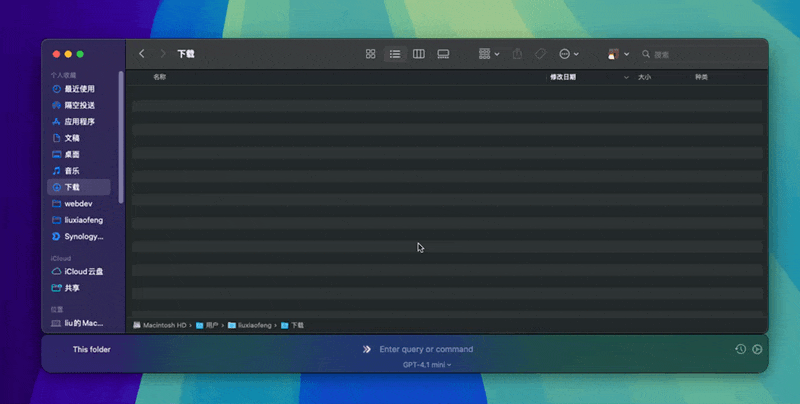Click the double-chevron prompt icon

click(x=367, y=349)
